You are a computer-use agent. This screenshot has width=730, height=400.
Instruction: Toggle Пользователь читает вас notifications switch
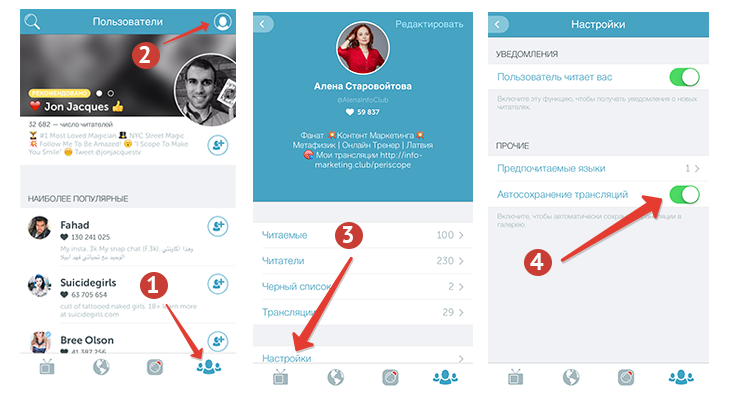point(684,77)
